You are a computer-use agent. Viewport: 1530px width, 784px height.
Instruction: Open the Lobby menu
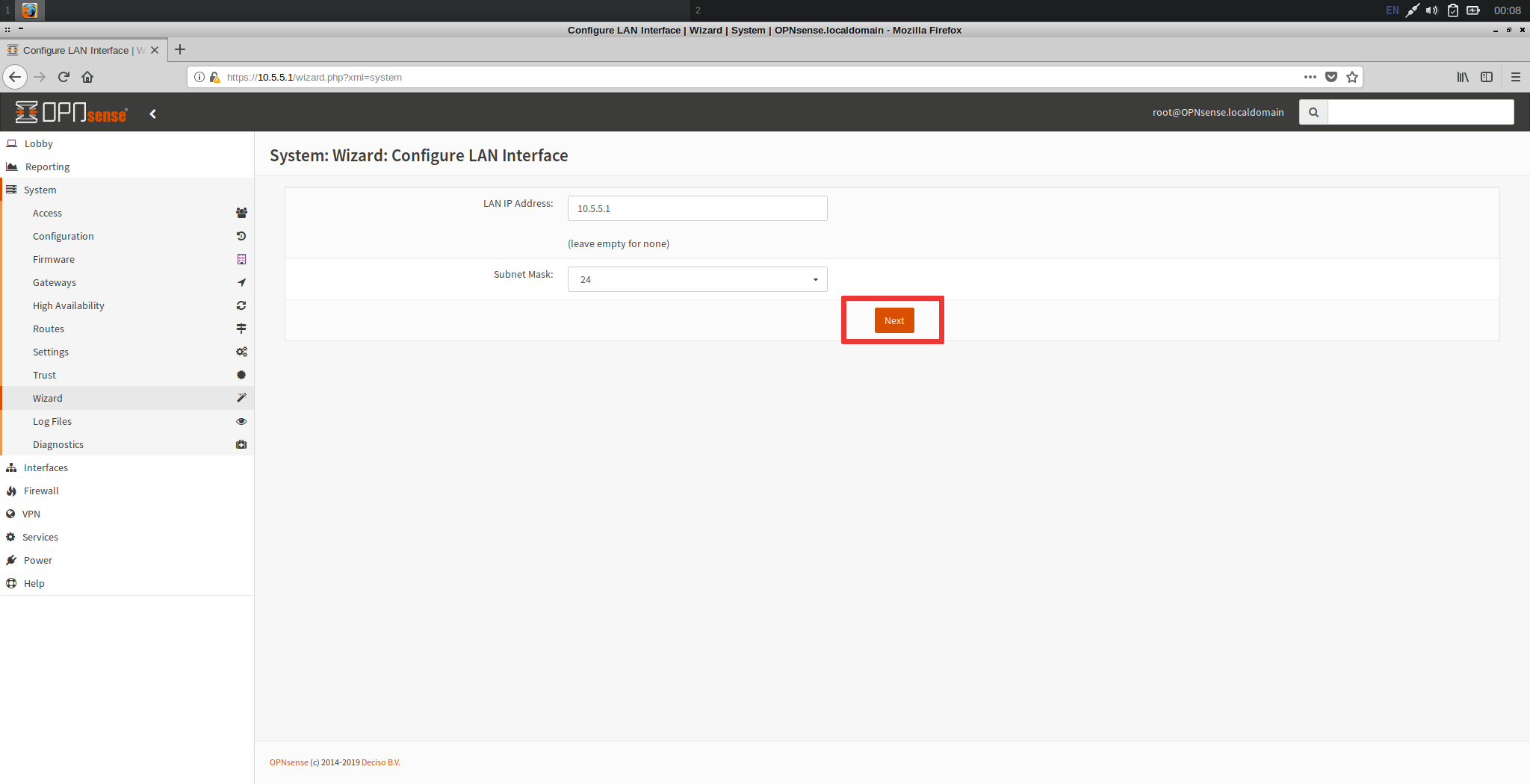127,143
